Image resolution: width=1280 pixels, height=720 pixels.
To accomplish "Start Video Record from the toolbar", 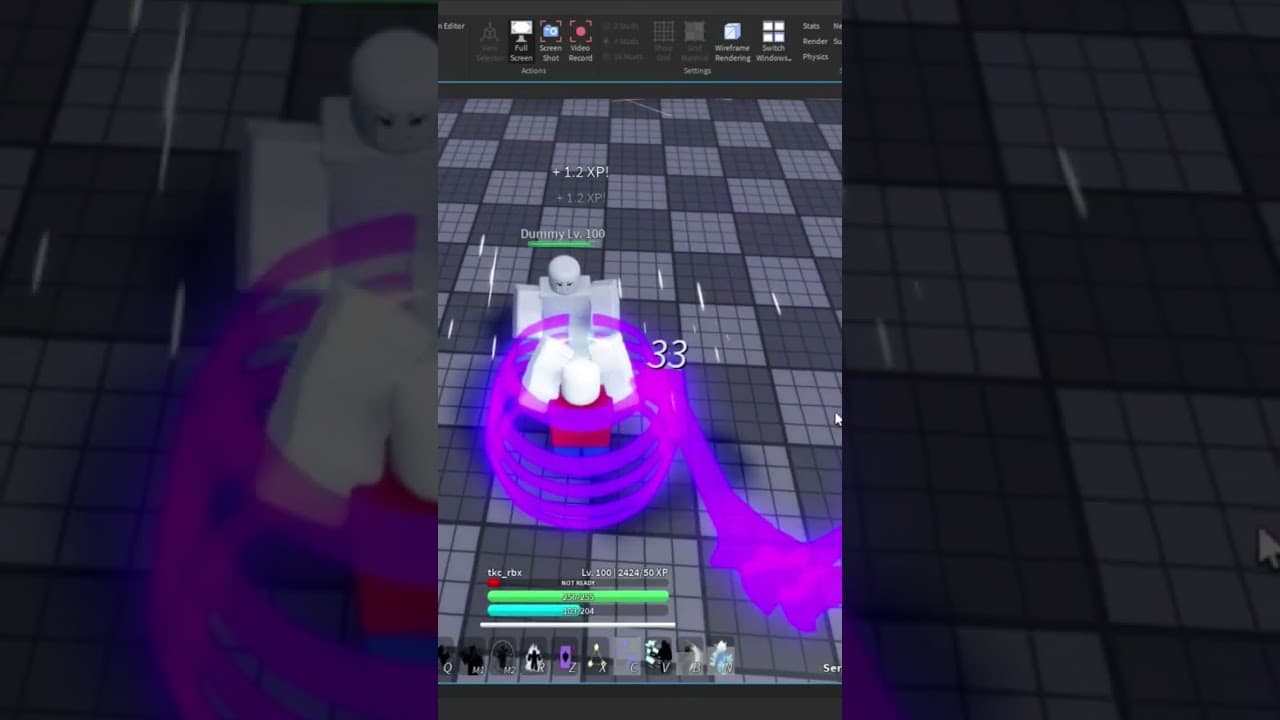I will pyautogui.click(x=580, y=41).
